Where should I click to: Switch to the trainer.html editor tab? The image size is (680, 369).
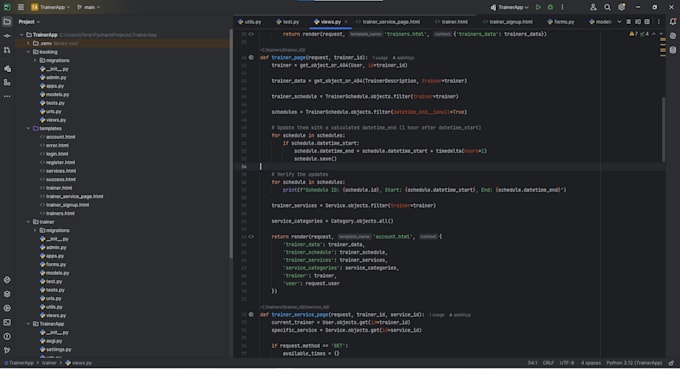coord(451,22)
